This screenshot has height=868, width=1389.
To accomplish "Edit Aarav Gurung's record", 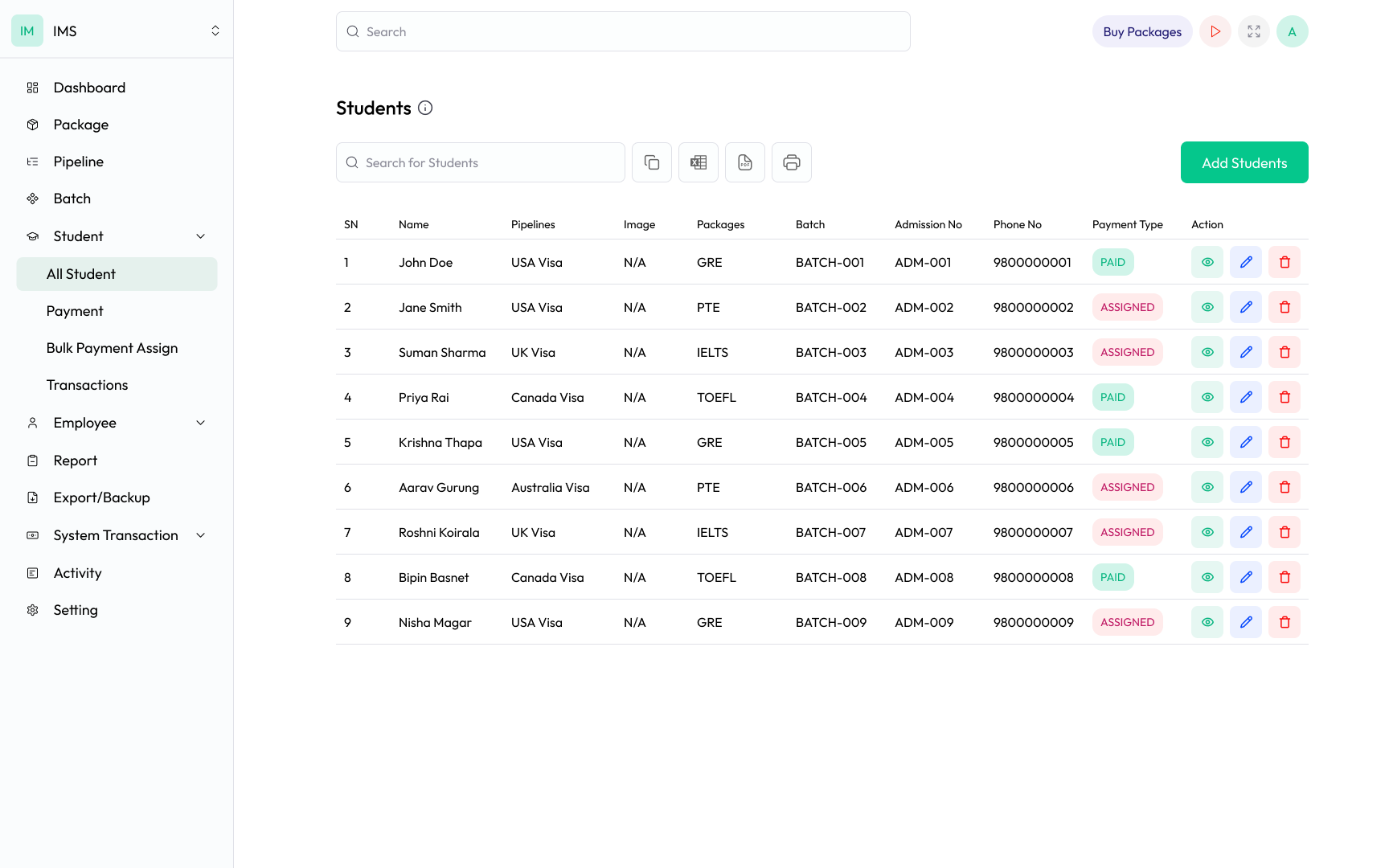I will pos(1246,487).
